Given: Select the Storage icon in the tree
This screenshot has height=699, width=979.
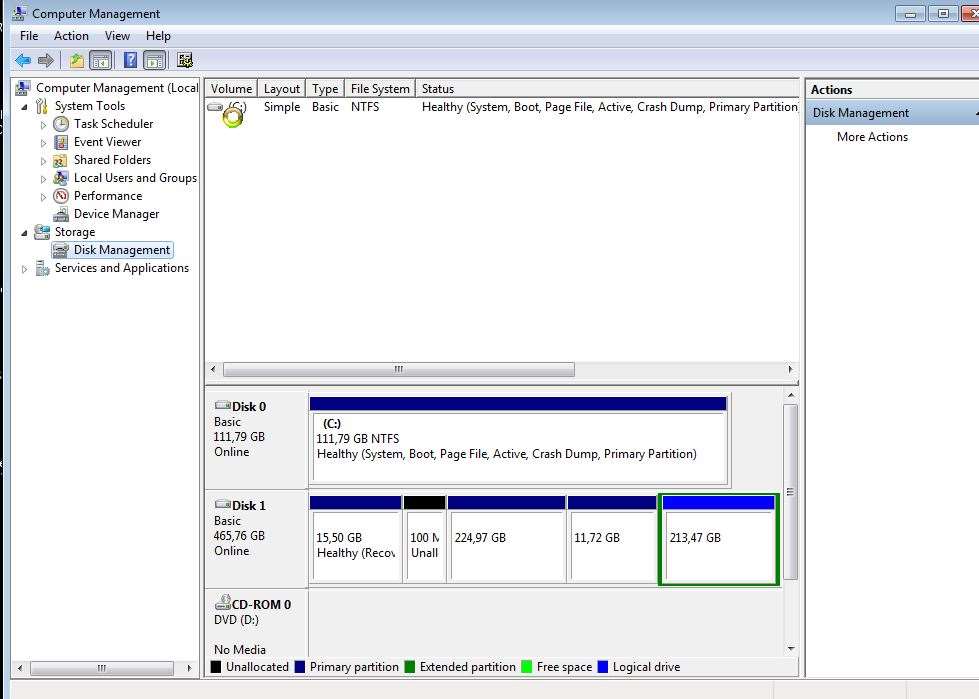Looking at the screenshot, I should [x=42, y=232].
